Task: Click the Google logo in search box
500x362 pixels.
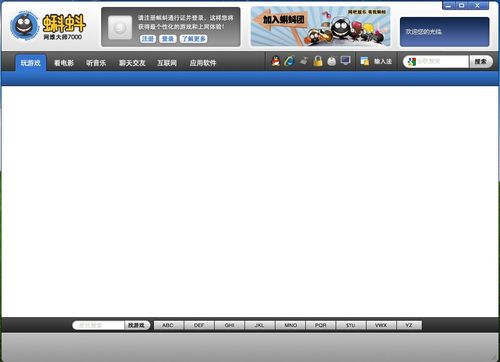Action: (412, 62)
